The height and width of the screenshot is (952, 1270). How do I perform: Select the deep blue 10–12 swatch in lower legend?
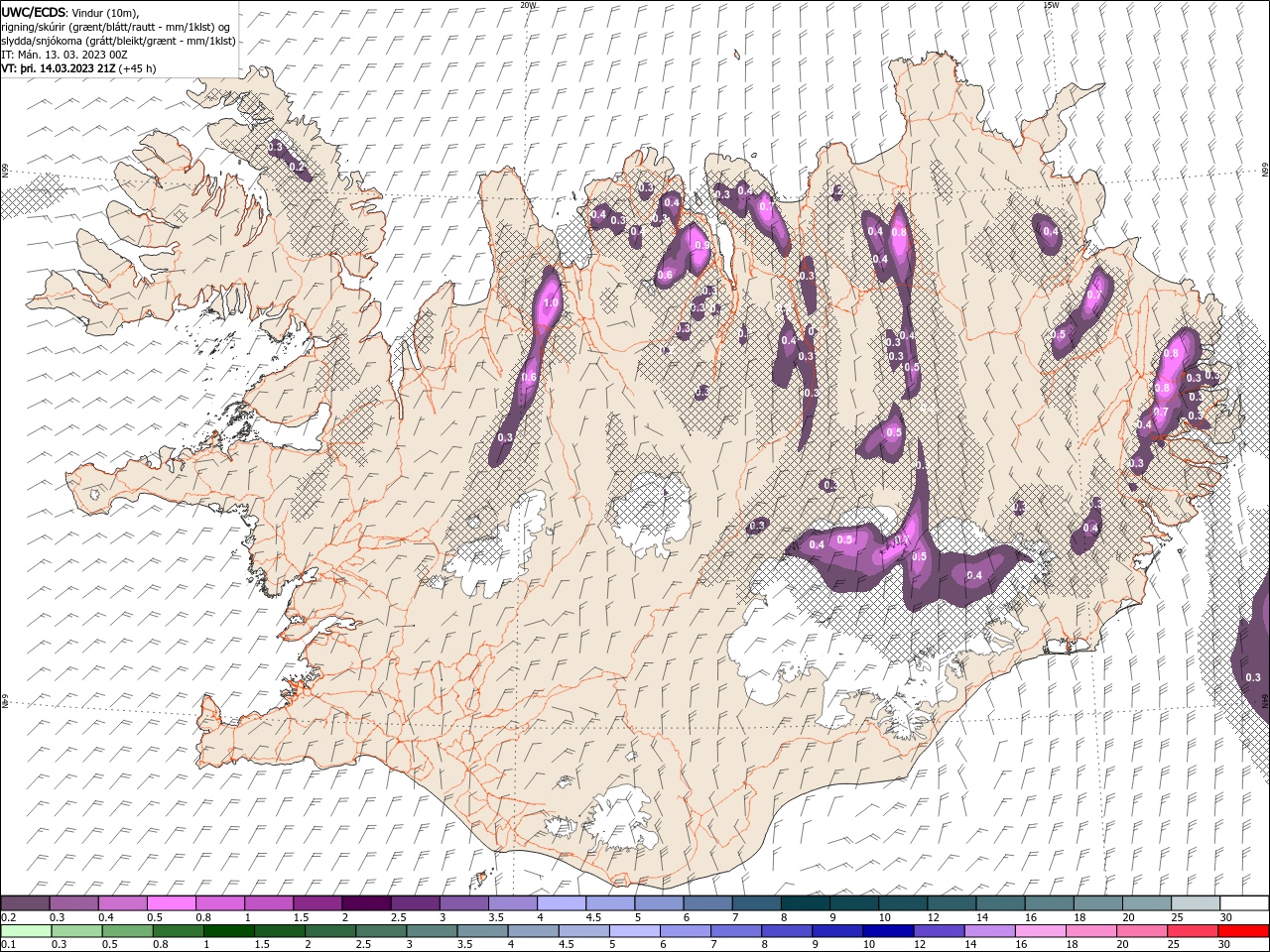pyautogui.click(x=888, y=931)
